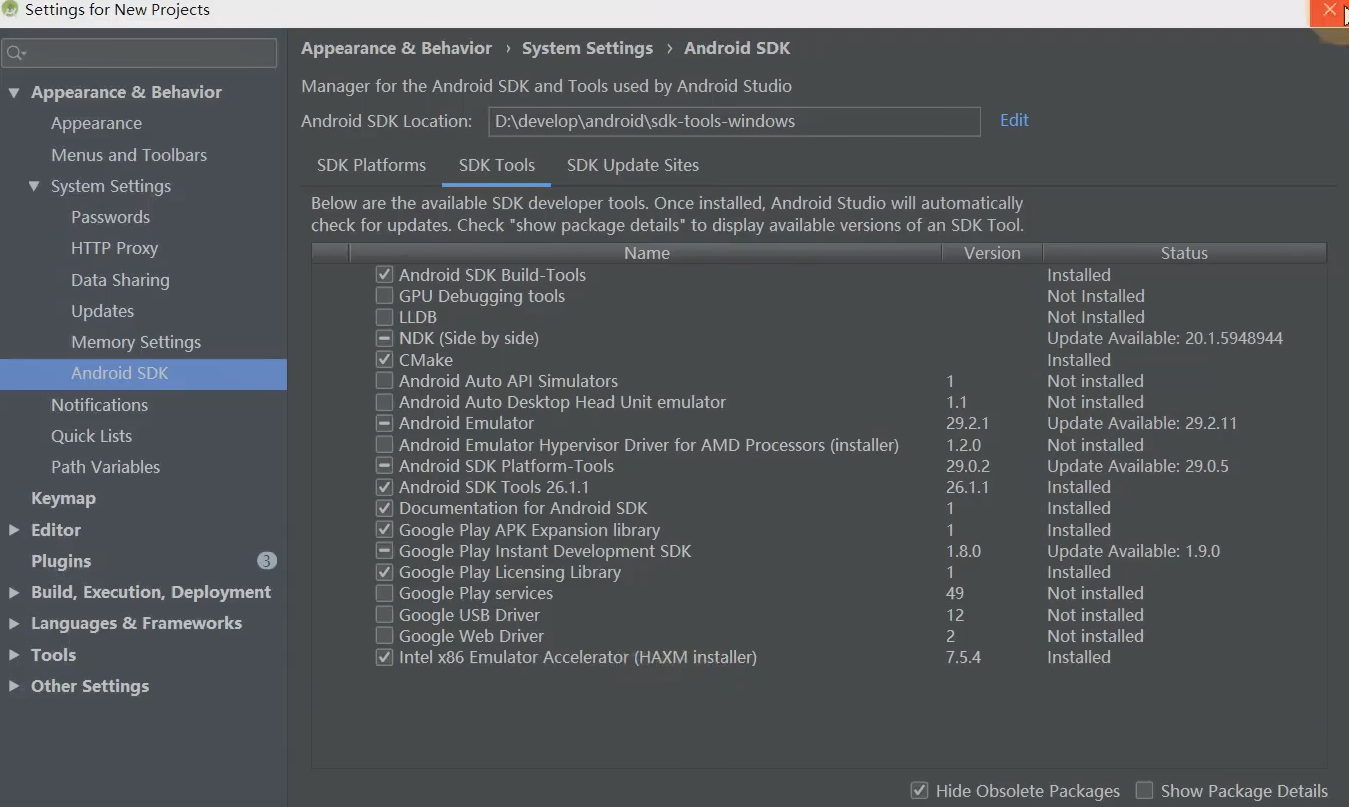The height and width of the screenshot is (807, 1349).
Task: Expand Languages & Frameworks node
Action: click(14, 623)
